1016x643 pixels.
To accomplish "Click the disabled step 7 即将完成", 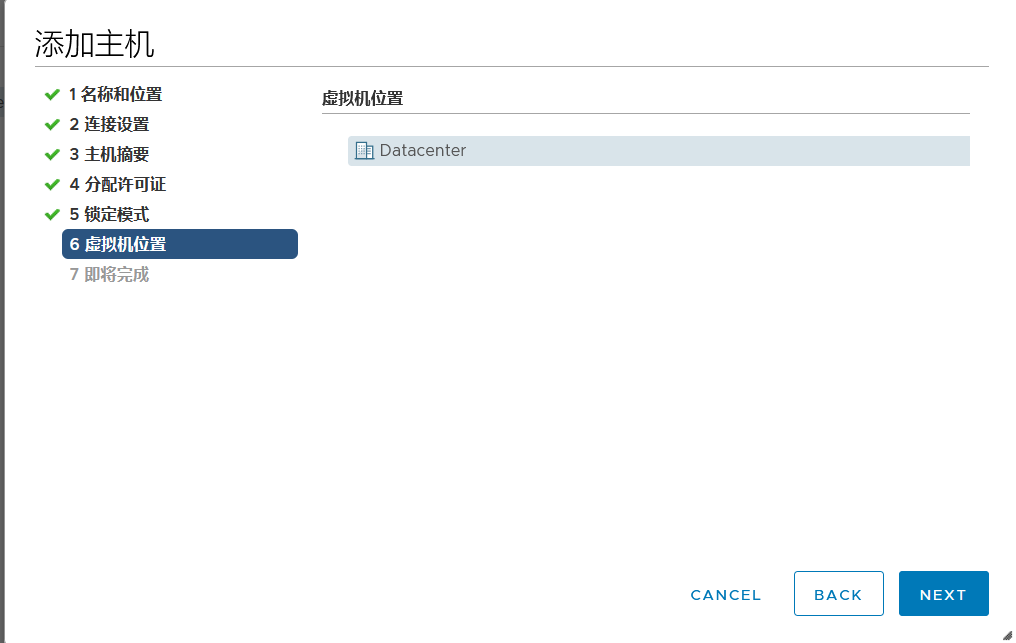I will click(109, 274).
